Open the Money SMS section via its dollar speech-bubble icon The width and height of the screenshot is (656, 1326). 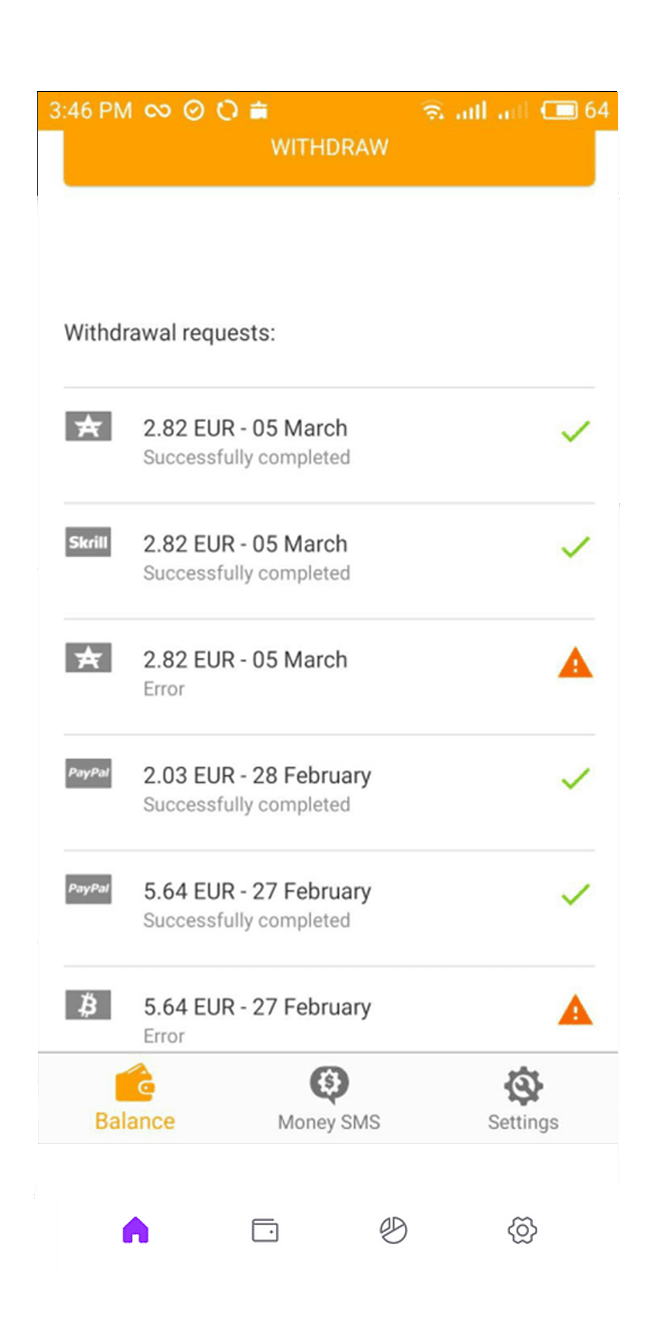click(328, 1080)
